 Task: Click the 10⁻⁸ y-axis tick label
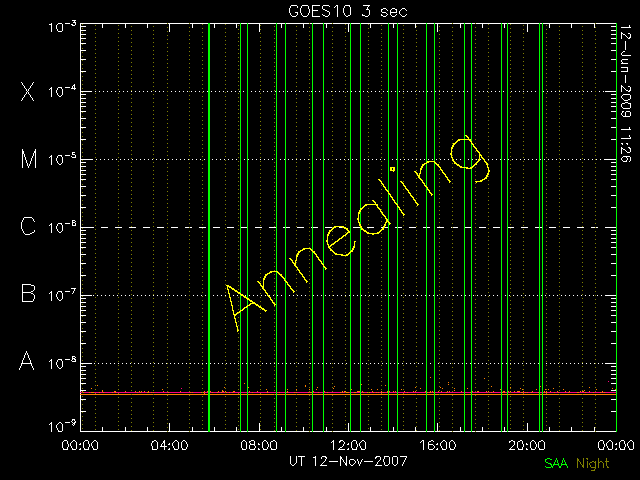point(62,363)
